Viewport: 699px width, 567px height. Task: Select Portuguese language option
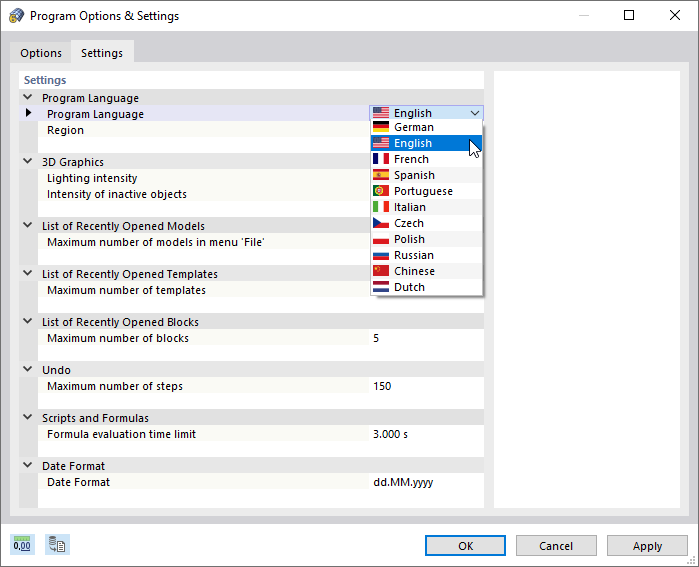[x=423, y=191]
